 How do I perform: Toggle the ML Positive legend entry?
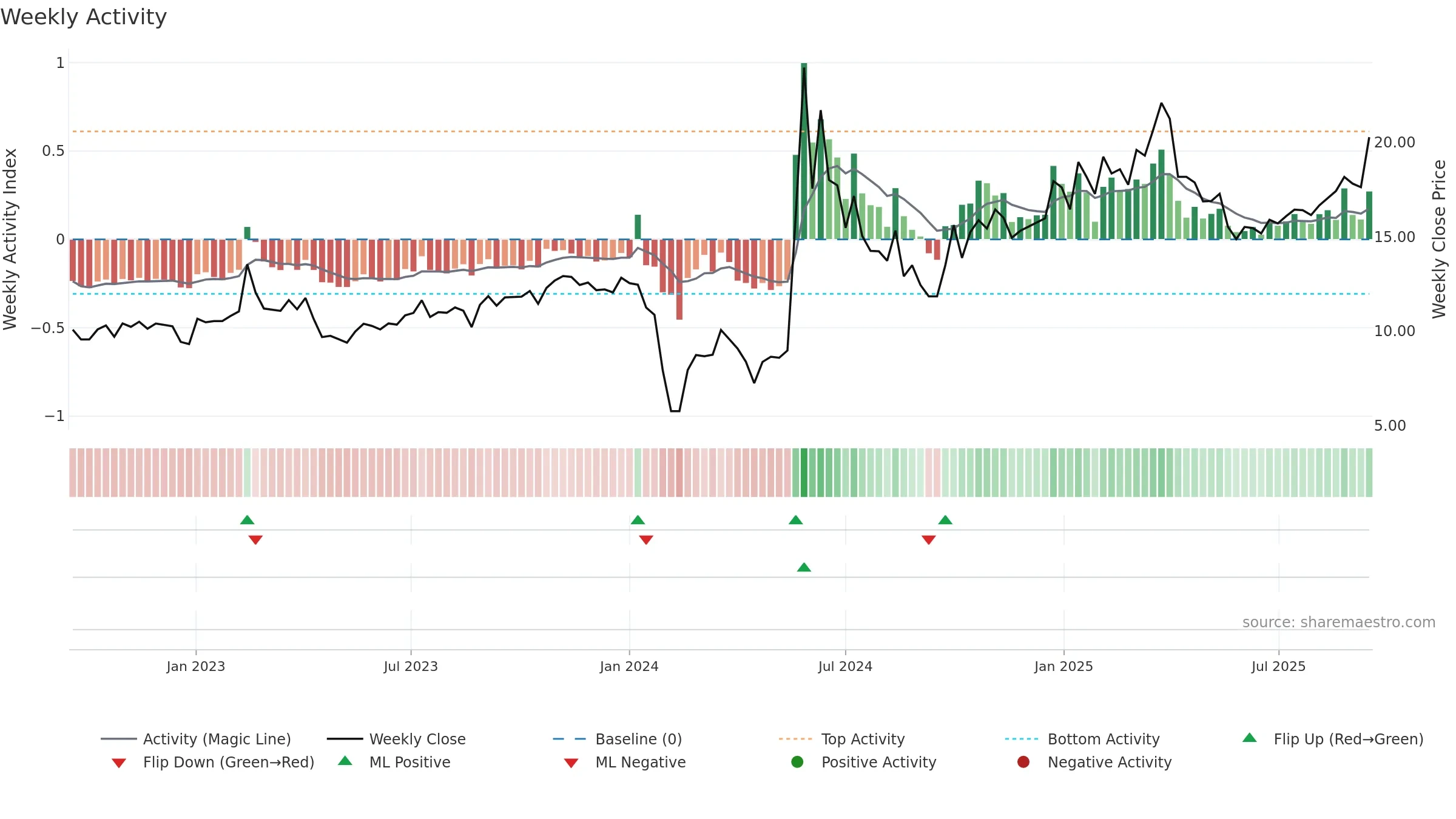coord(394,762)
